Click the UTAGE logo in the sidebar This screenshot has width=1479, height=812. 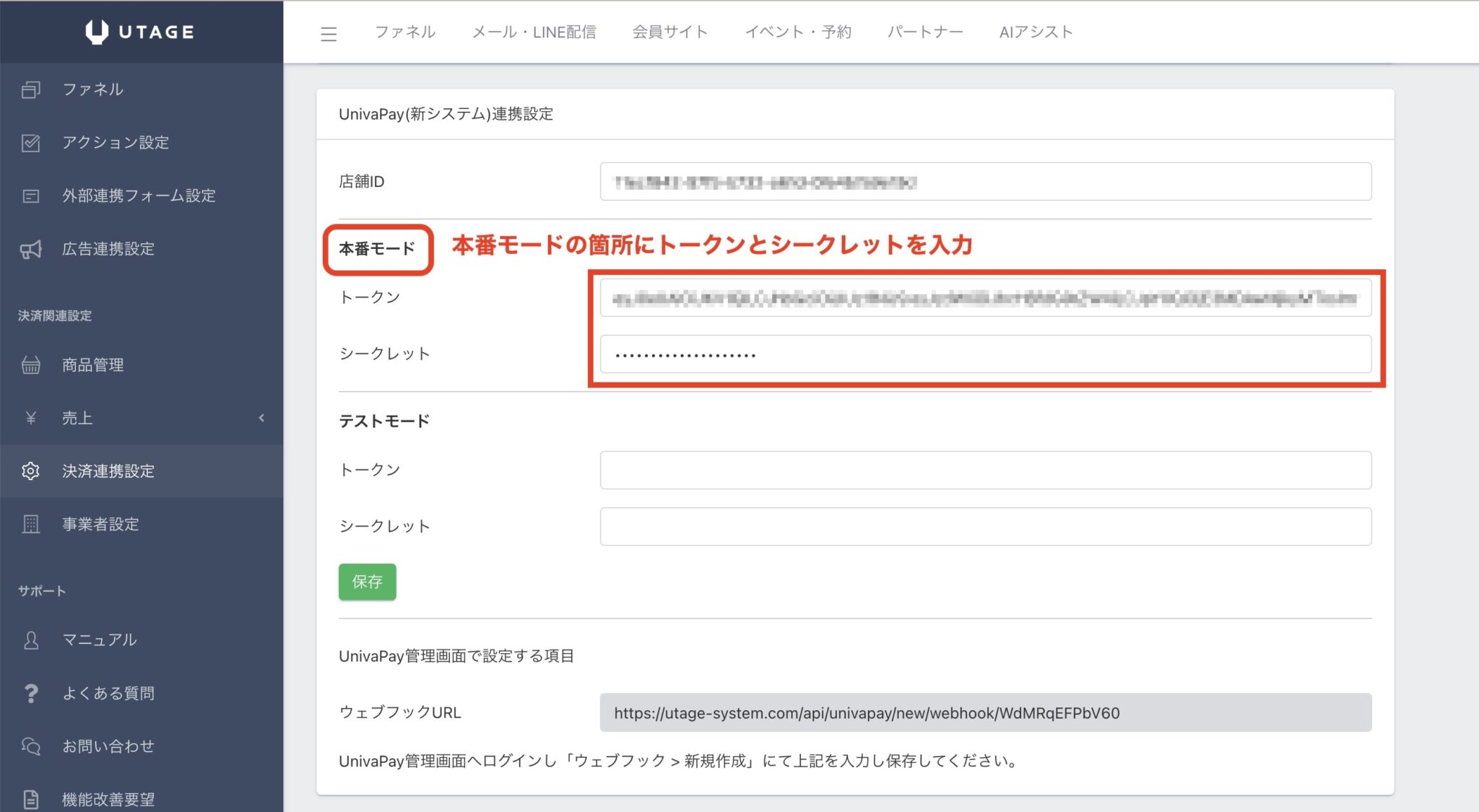[x=137, y=31]
